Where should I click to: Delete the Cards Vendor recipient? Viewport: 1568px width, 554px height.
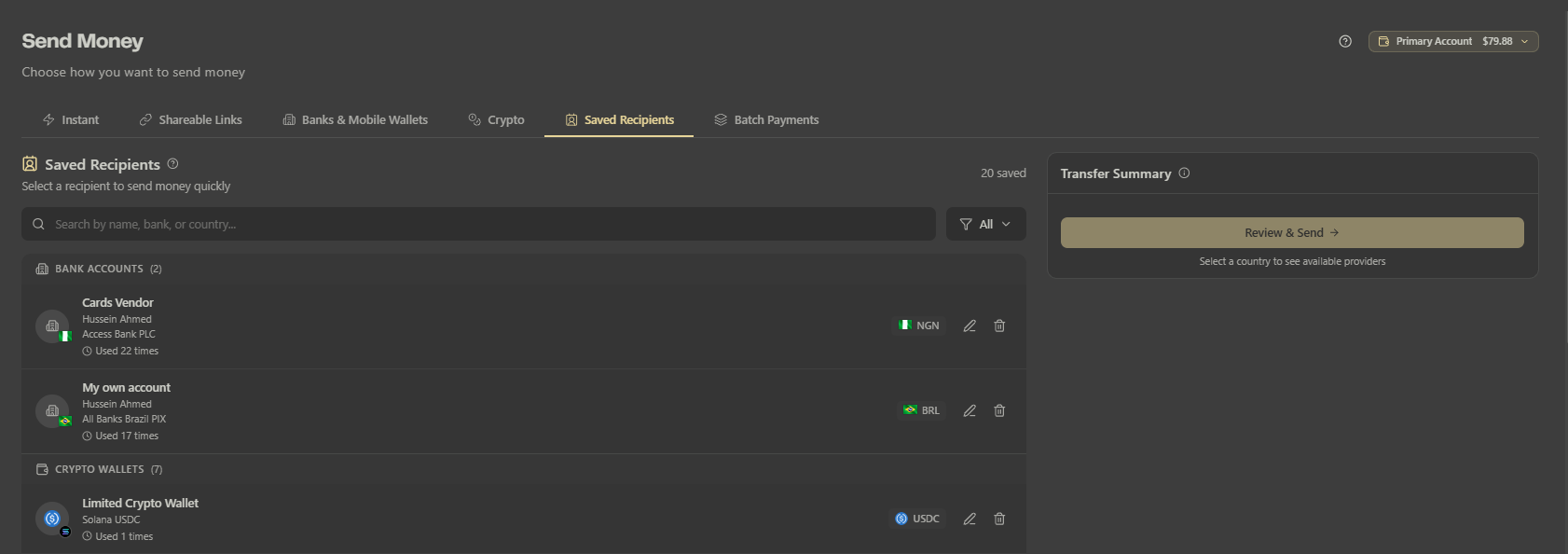pos(999,325)
